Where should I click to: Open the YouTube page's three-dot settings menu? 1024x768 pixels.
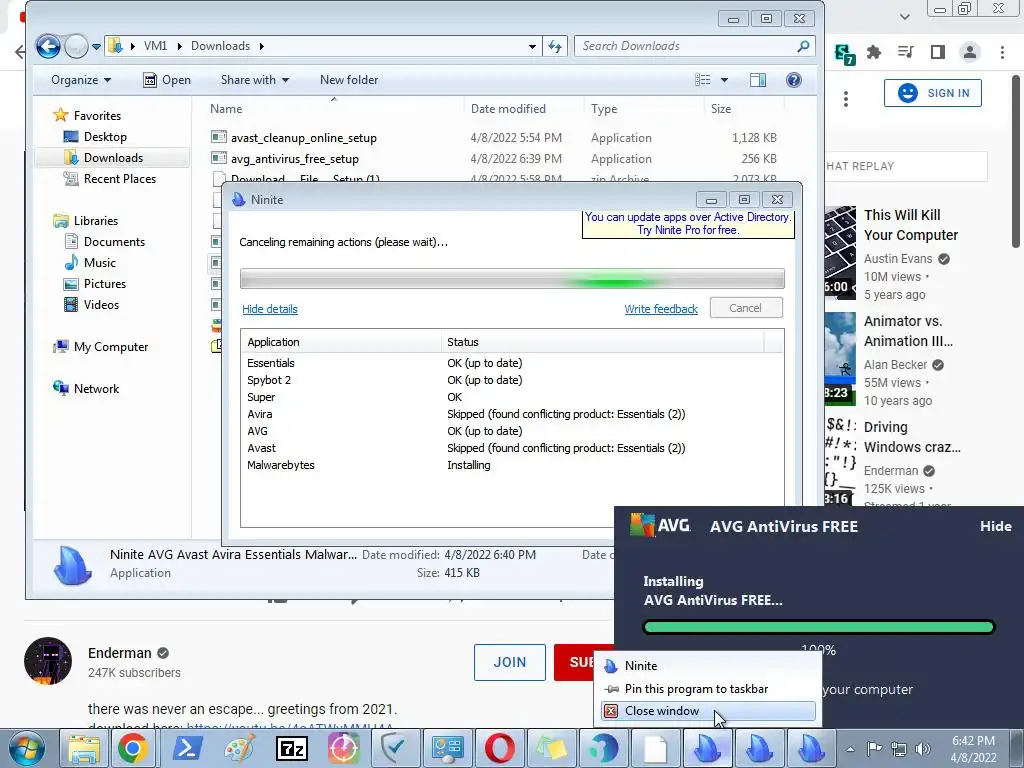click(x=846, y=99)
